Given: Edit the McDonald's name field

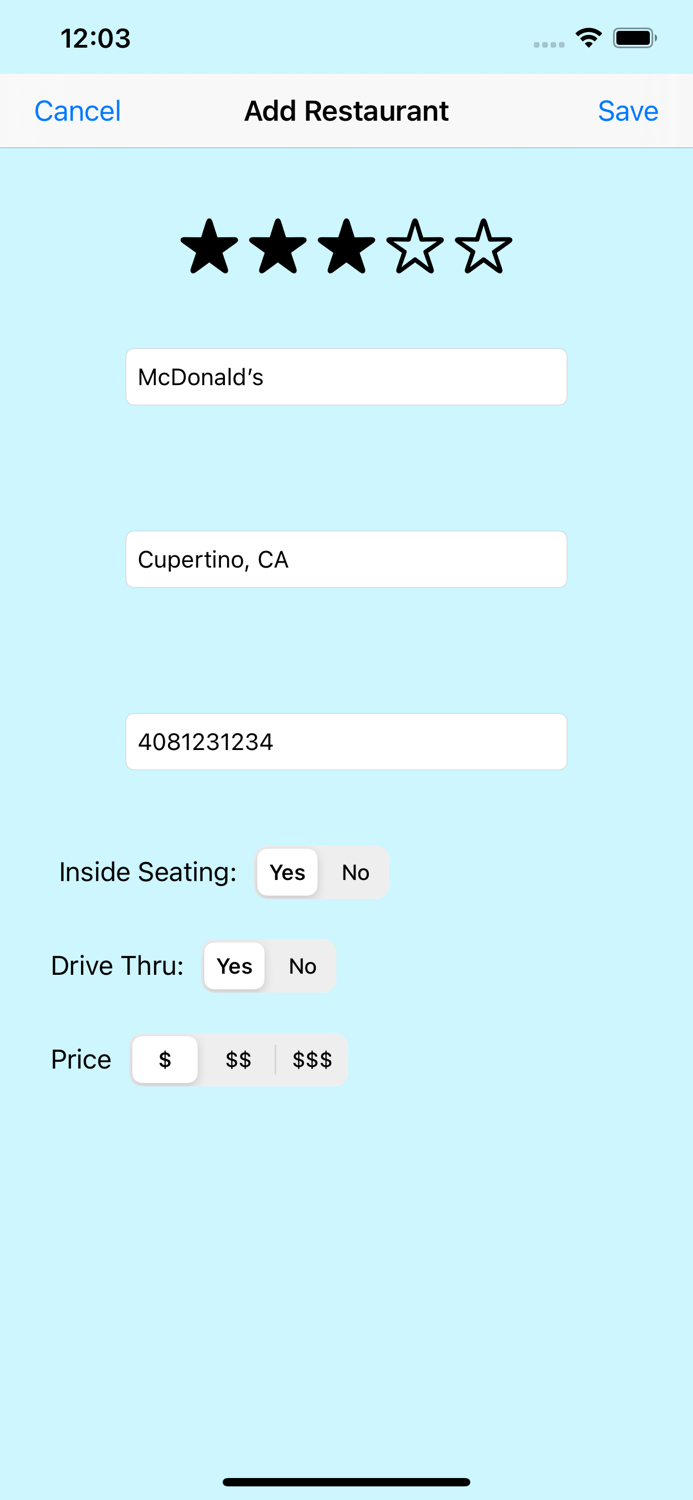Looking at the screenshot, I should [346, 377].
